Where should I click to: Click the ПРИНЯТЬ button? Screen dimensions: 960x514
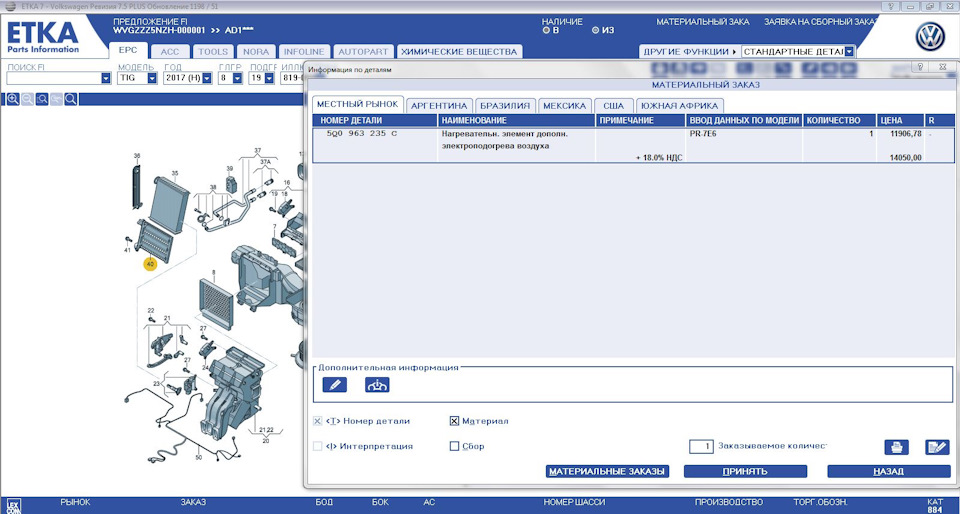point(745,471)
